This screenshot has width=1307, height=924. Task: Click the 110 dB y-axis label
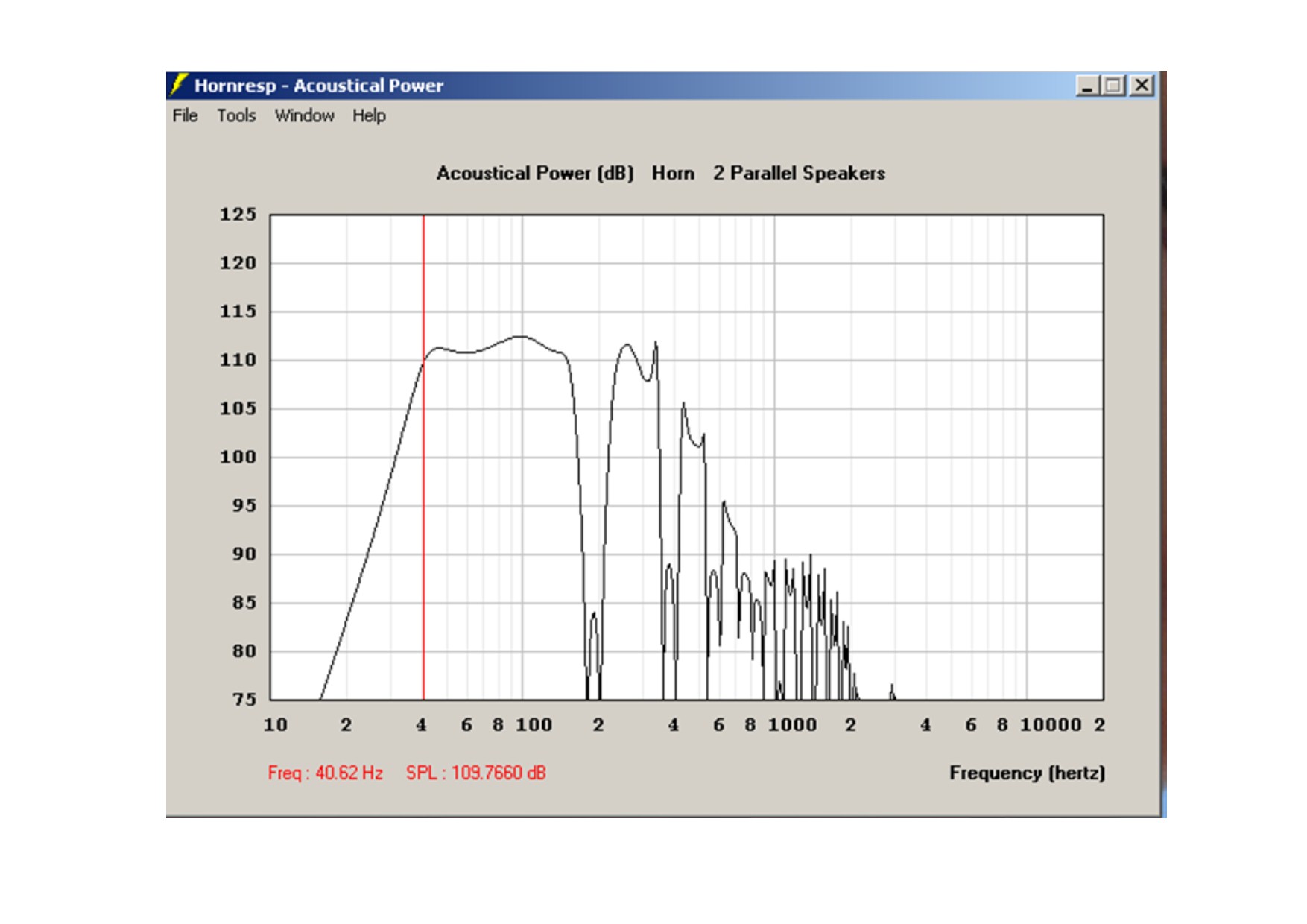pyautogui.click(x=238, y=360)
